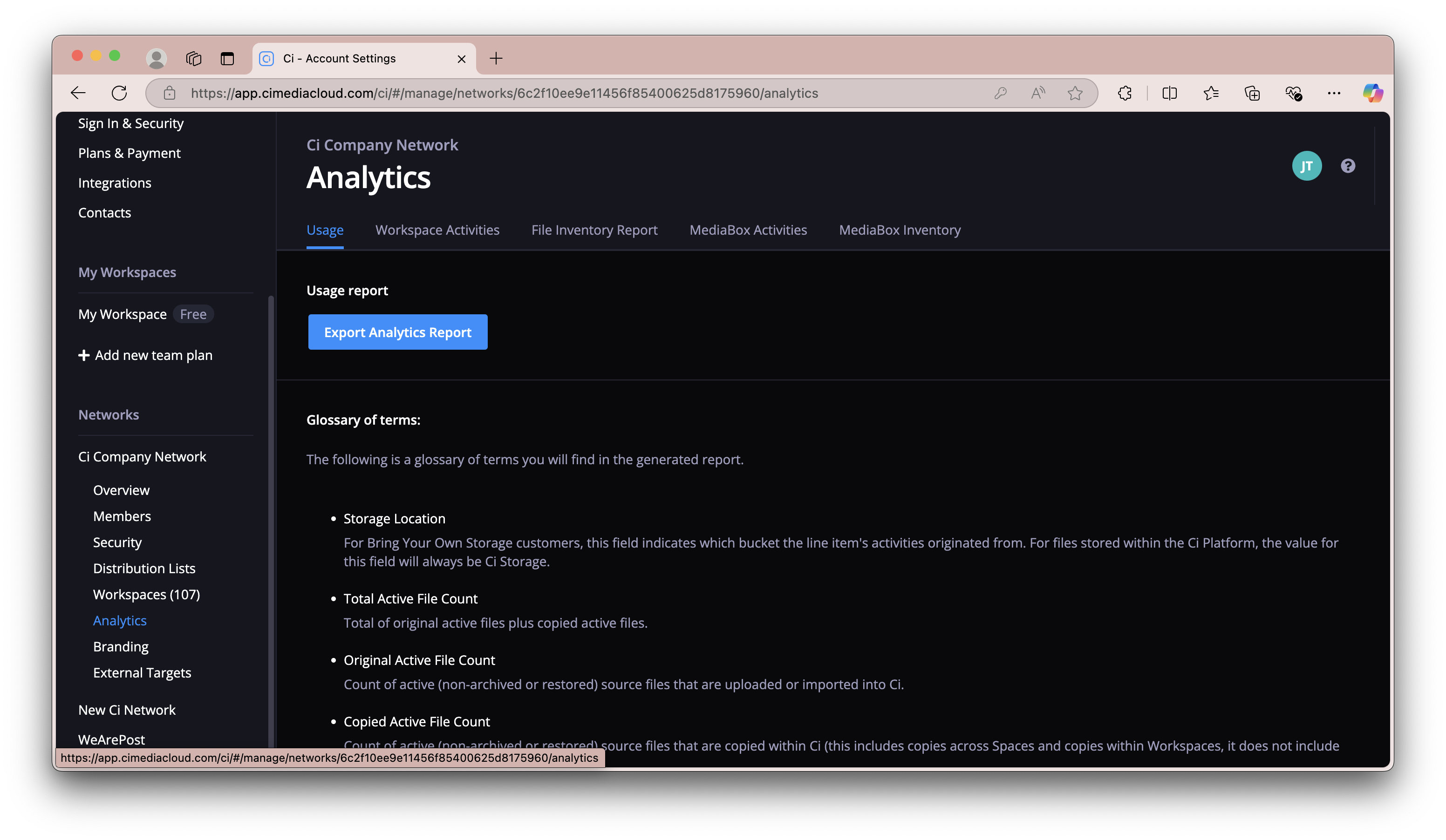This screenshot has width=1446, height=840.
Task: Open a new browser tab with plus
Action: [496, 58]
